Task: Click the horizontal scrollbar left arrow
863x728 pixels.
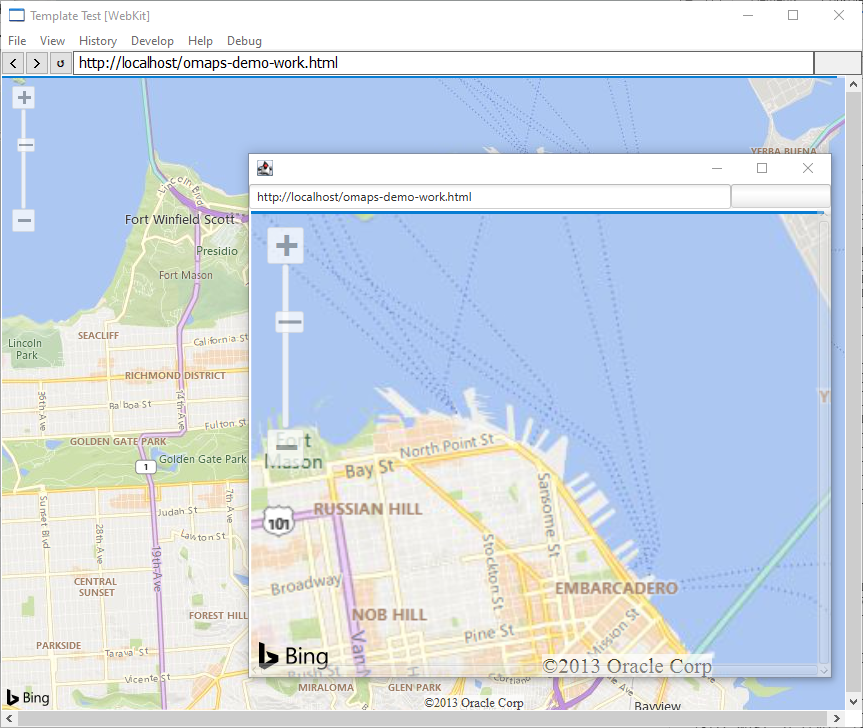Action: 9,718
